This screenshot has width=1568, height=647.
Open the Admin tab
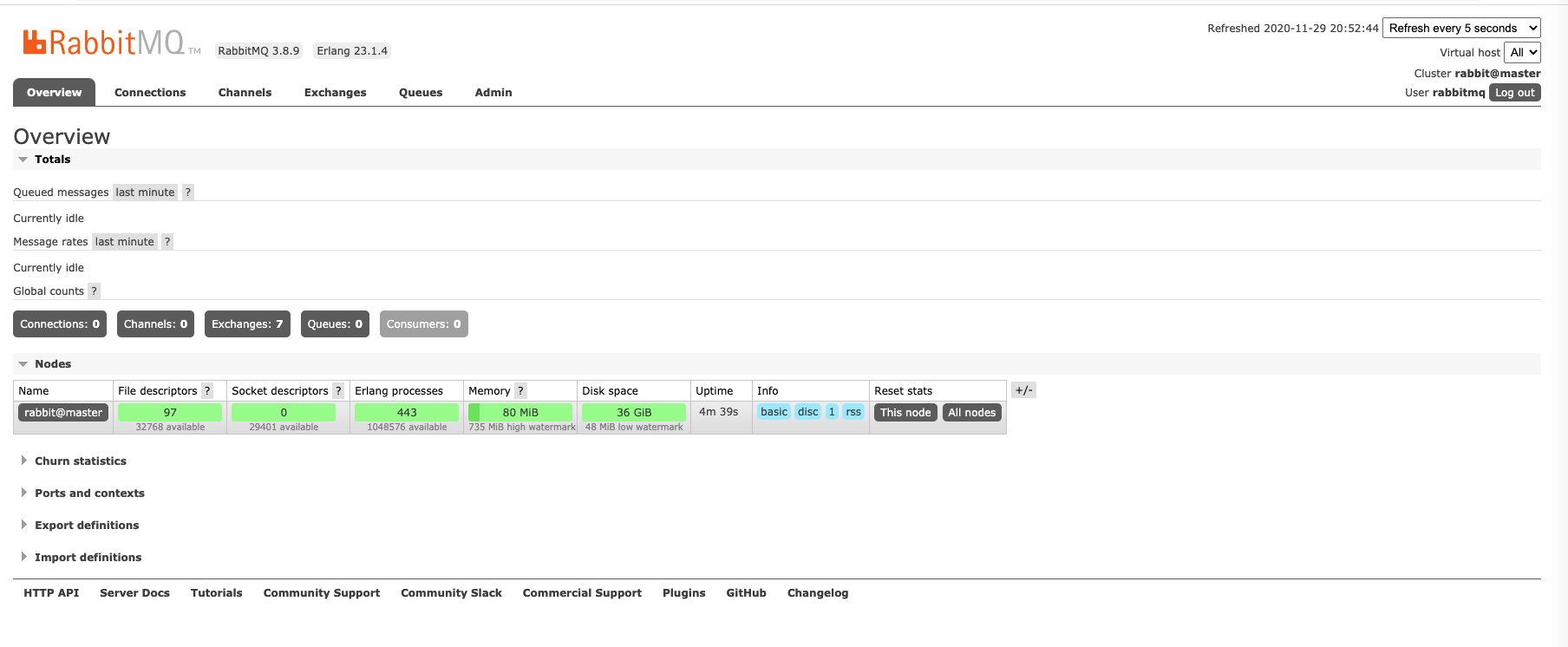click(x=493, y=93)
